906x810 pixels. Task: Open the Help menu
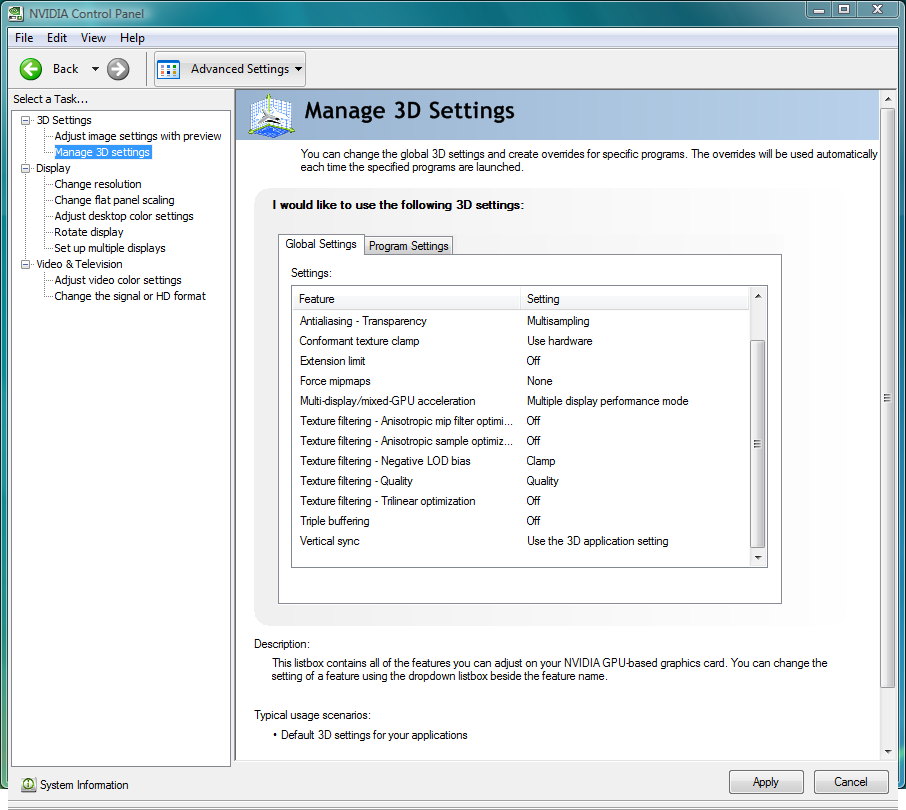132,38
